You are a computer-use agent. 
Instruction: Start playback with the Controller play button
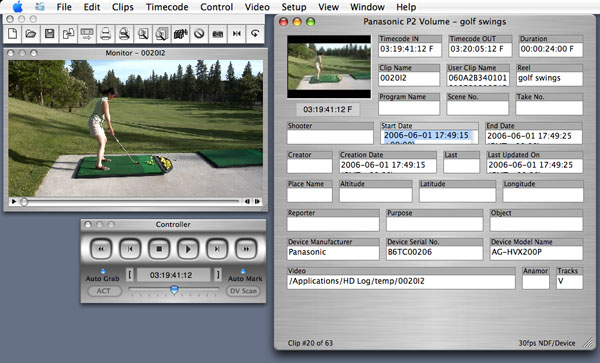(188, 249)
